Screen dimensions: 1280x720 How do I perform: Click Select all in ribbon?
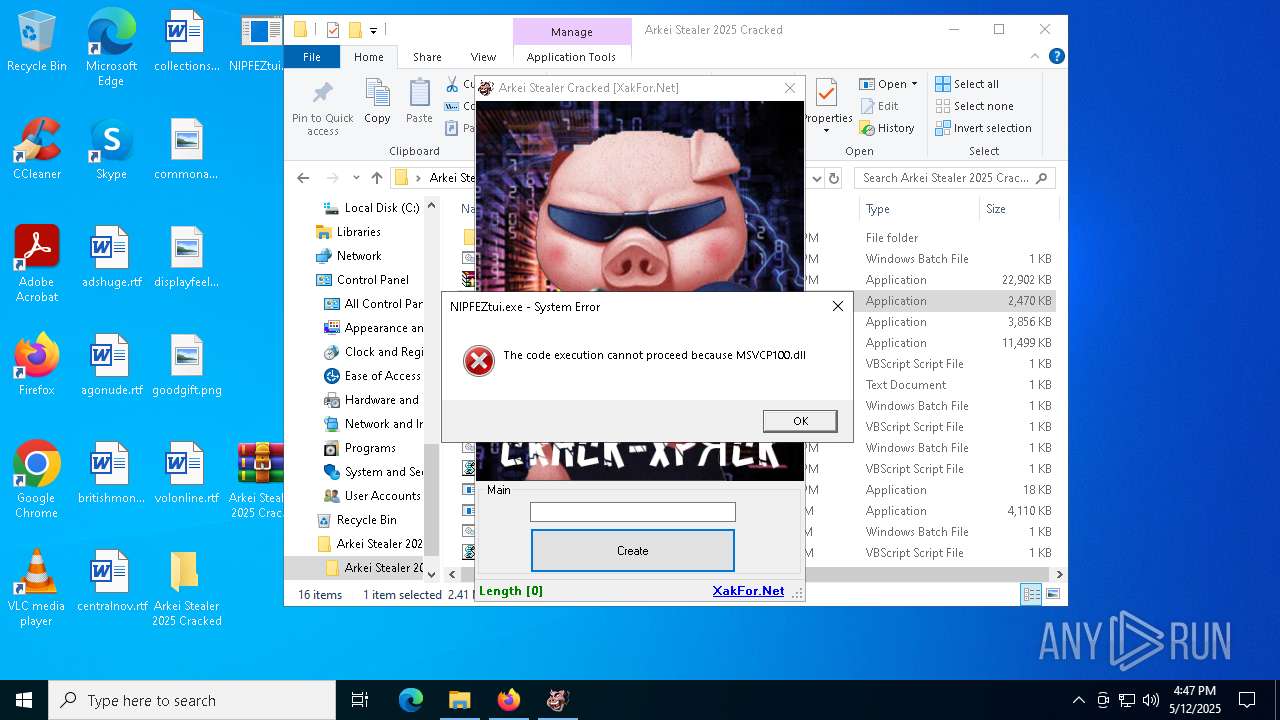point(967,84)
